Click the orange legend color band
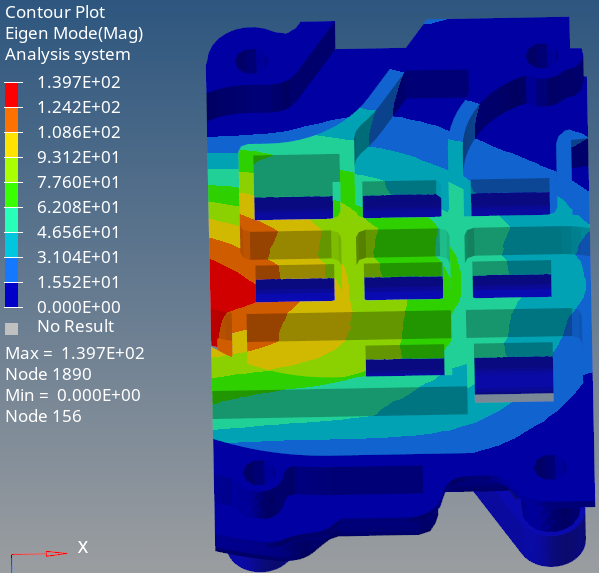Screen dimensions: 599x573 (11, 120)
